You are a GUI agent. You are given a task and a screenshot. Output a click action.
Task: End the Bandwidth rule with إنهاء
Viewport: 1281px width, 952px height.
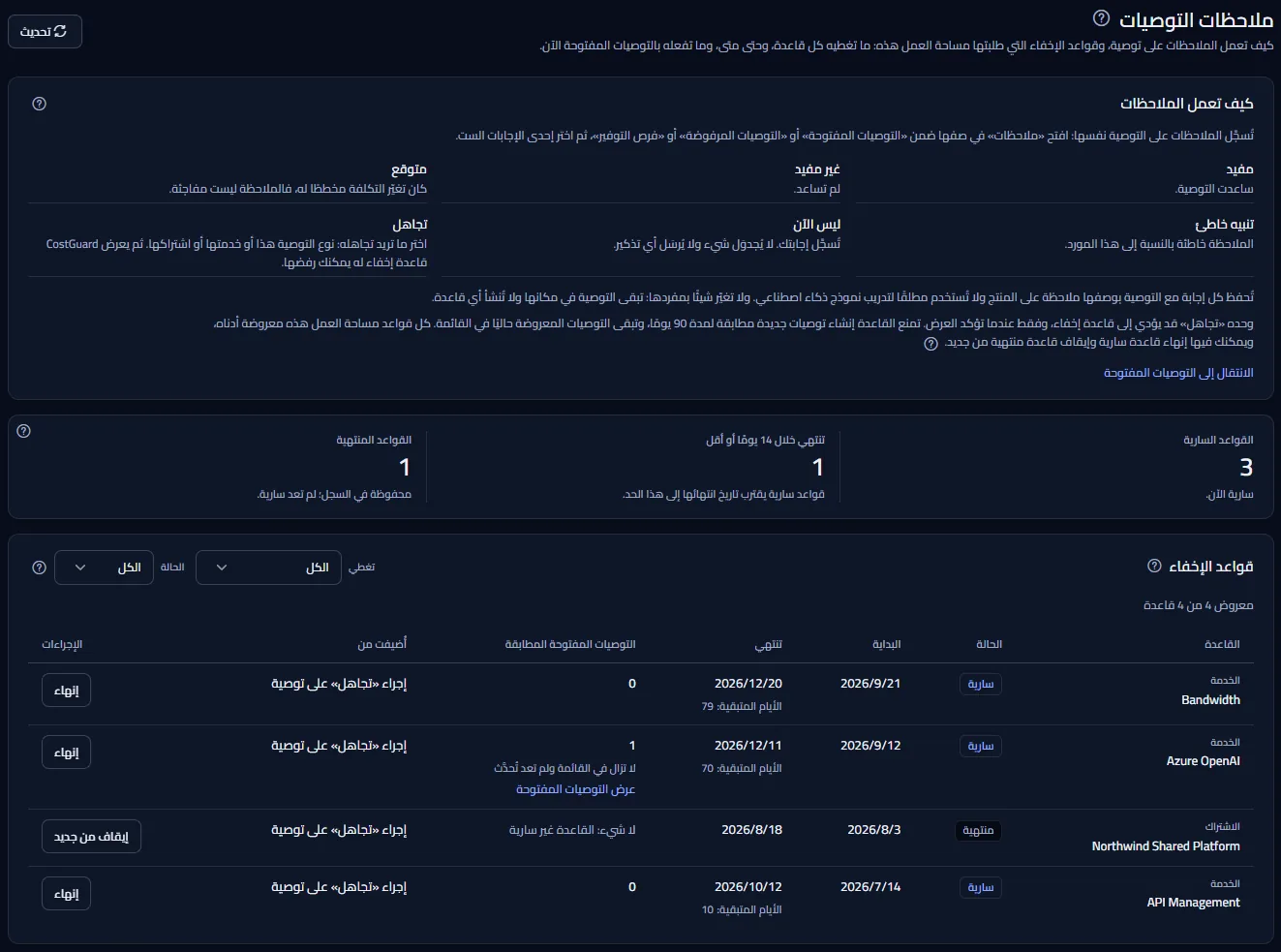(x=66, y=691)
